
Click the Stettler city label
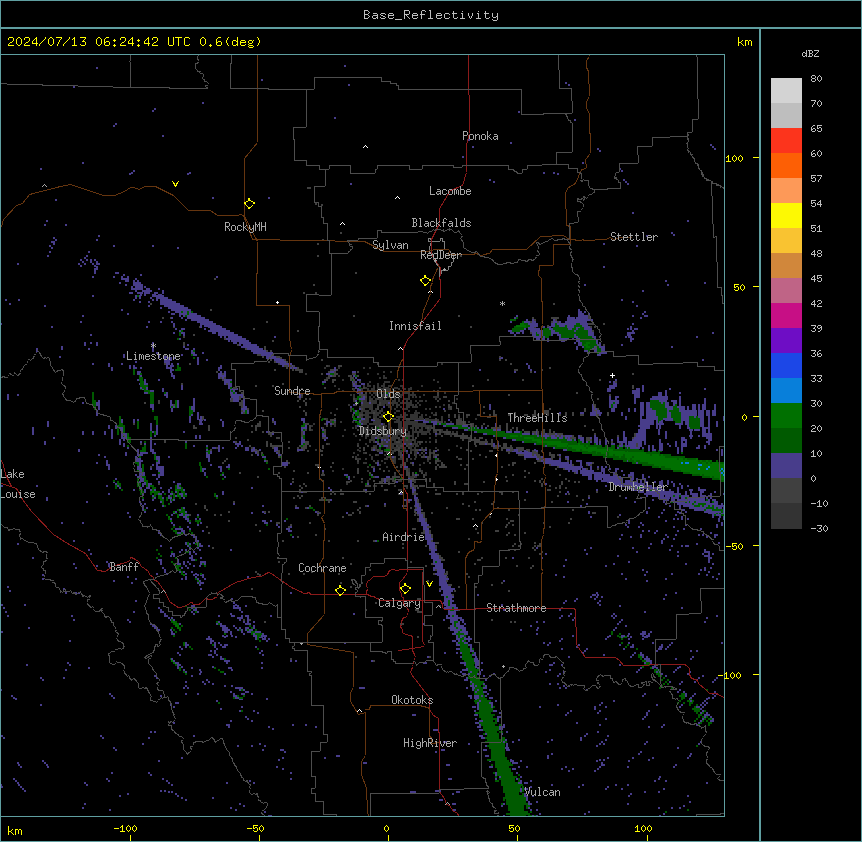click(634, 237)
